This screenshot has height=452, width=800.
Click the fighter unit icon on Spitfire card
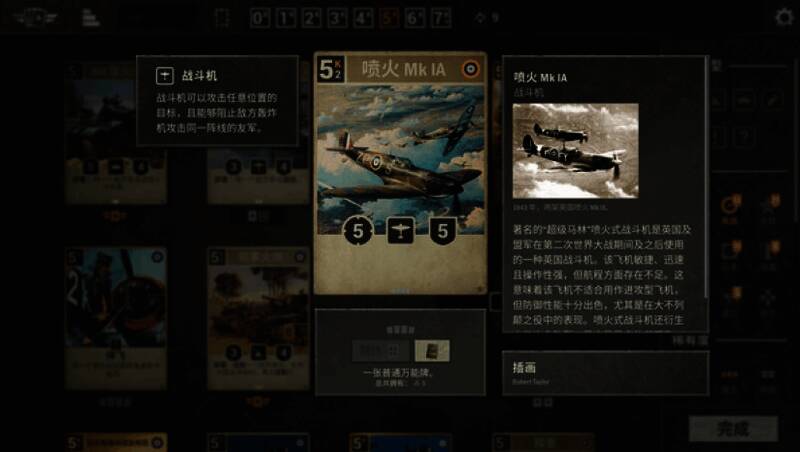point(401,231)
